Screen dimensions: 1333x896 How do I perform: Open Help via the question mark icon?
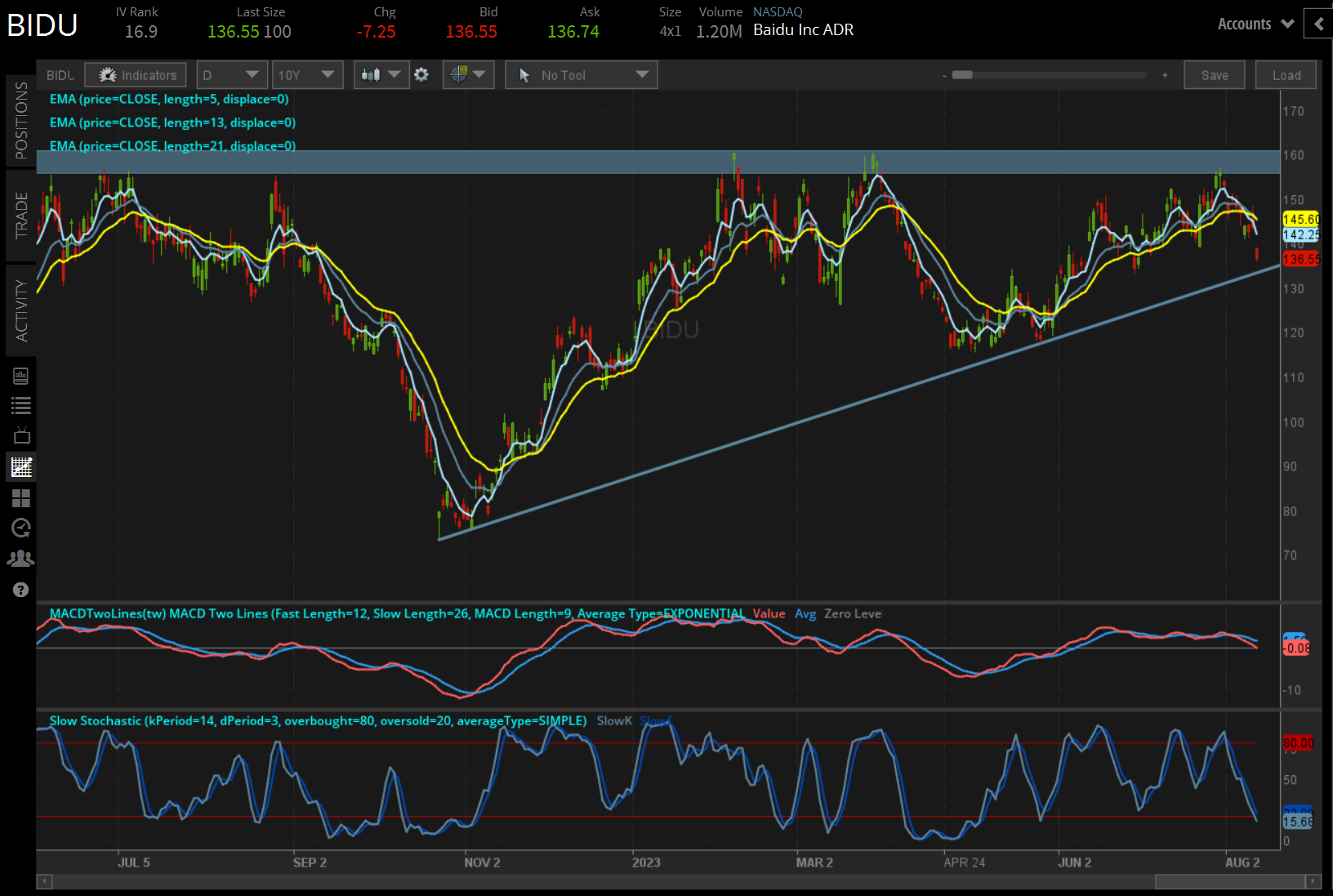pyautogui.click(x=20, y=589)
